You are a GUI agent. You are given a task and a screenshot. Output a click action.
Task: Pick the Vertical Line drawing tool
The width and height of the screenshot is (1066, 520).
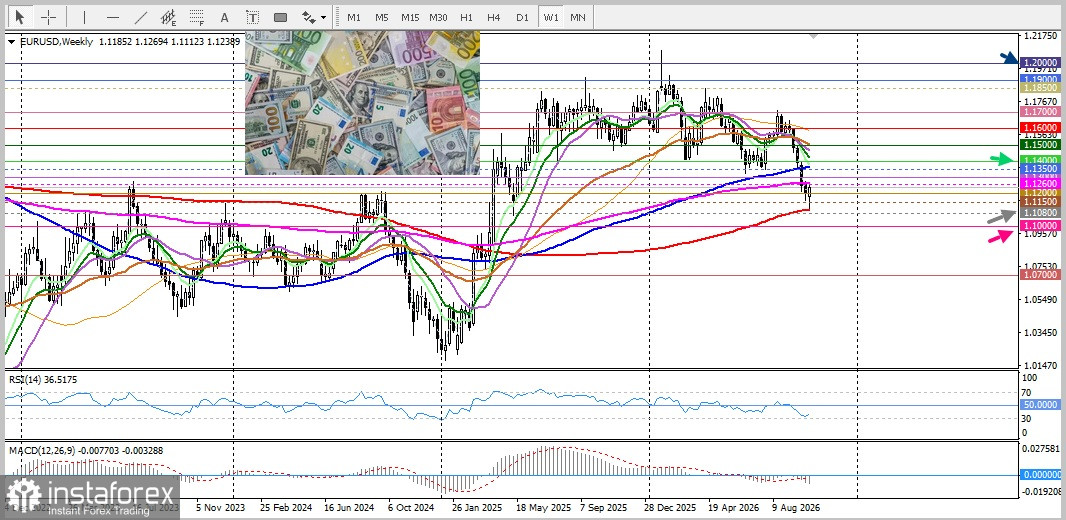(x=84, y=17)
